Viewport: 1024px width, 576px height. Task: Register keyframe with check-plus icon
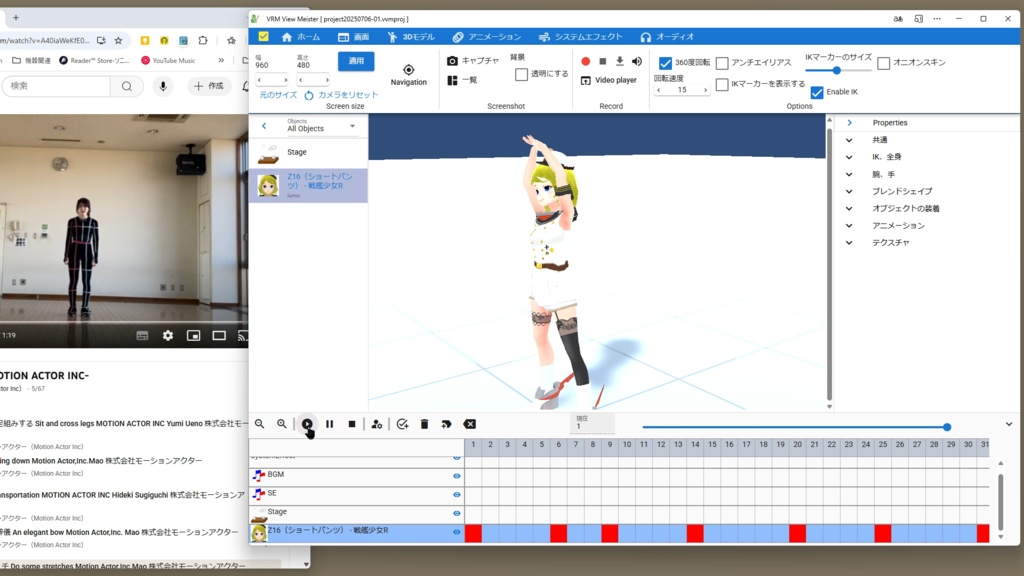tap(402, 424)
